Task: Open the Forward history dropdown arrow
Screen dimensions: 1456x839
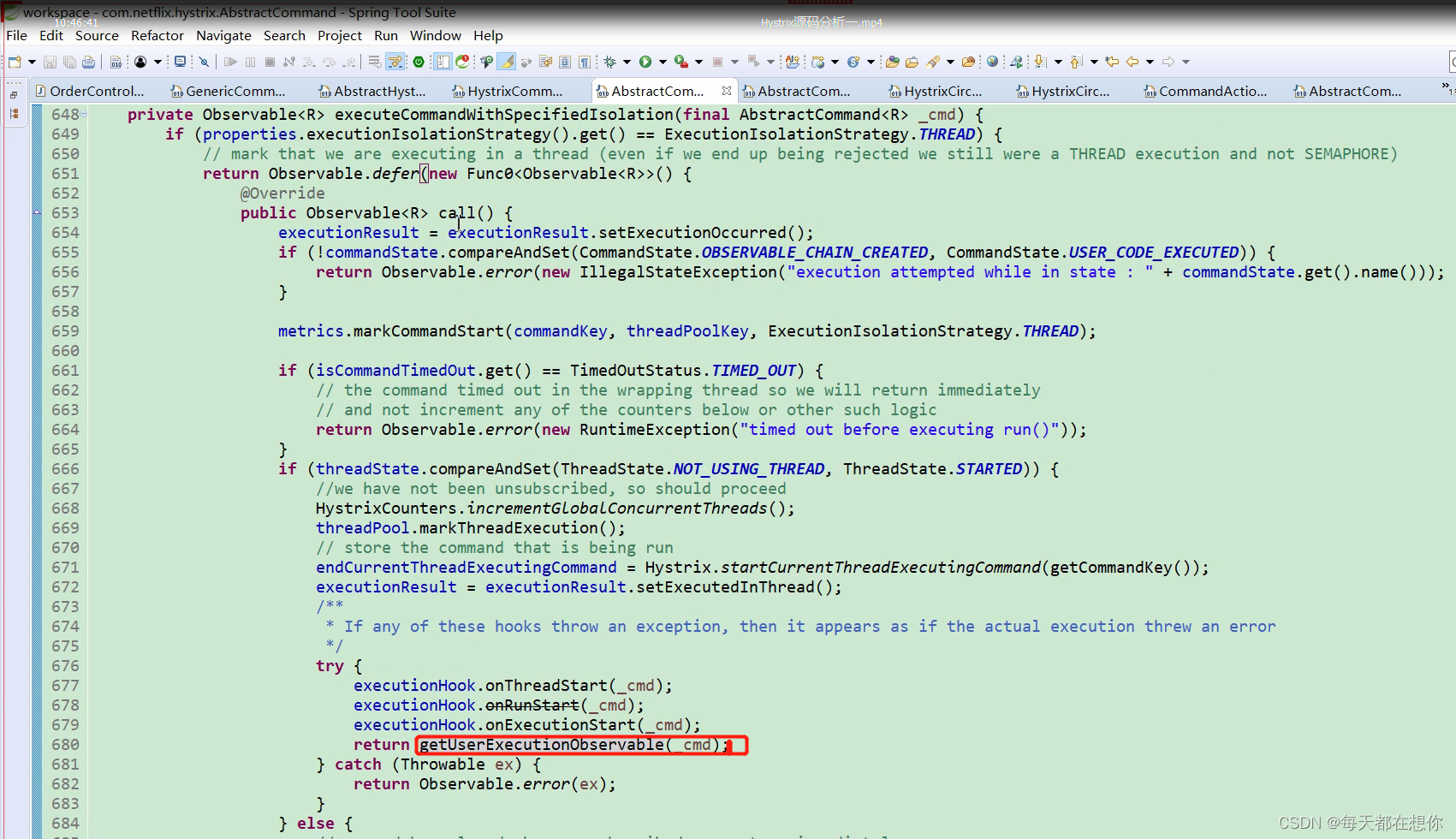Action: (x=1186, y=62)
